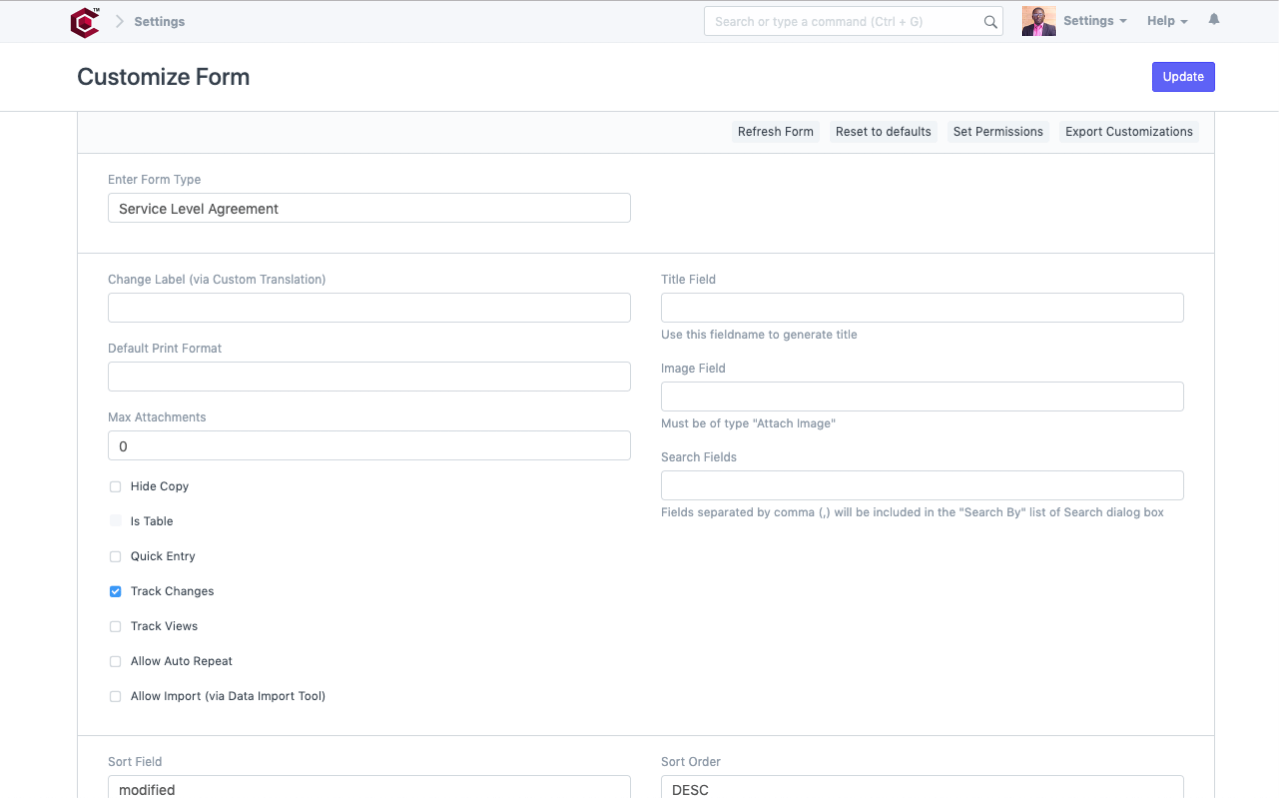This screenshot has width=1279, height=798.
Task: Open the Help dropdown menu
Action: pos(1165,19)
